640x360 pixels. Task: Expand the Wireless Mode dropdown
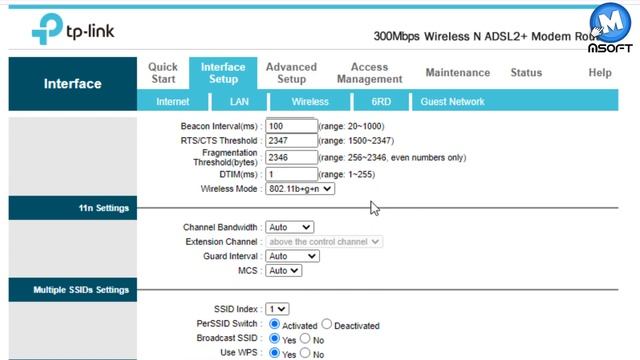coord(300,189)
